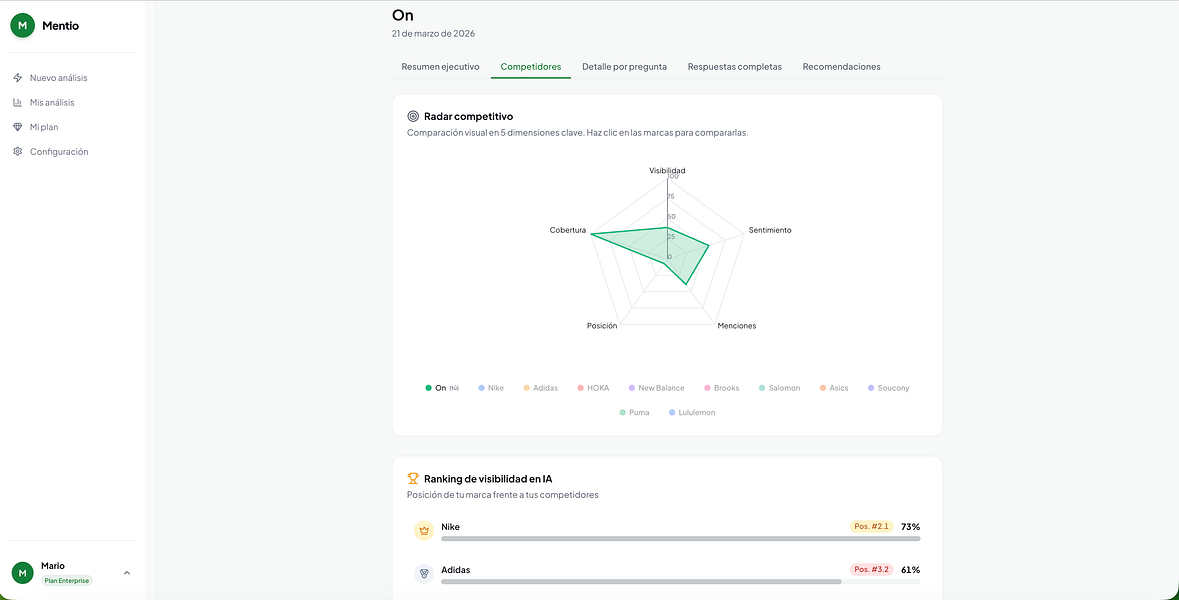Click the Nike crown icon
Screen dimensions: 1179x600
[424, 531]
